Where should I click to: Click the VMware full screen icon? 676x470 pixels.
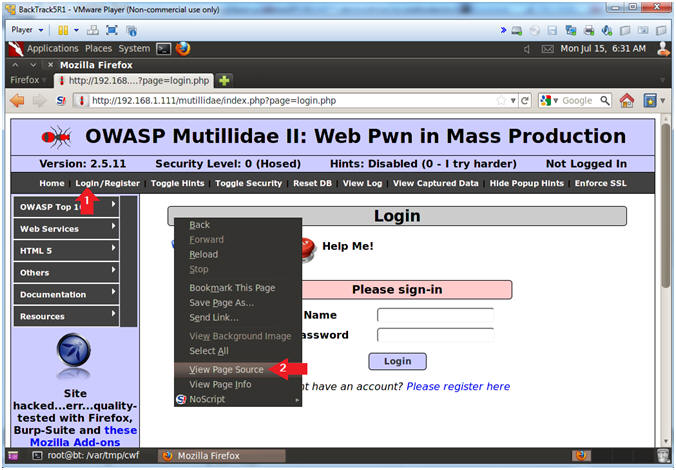[x=112, y=30]
